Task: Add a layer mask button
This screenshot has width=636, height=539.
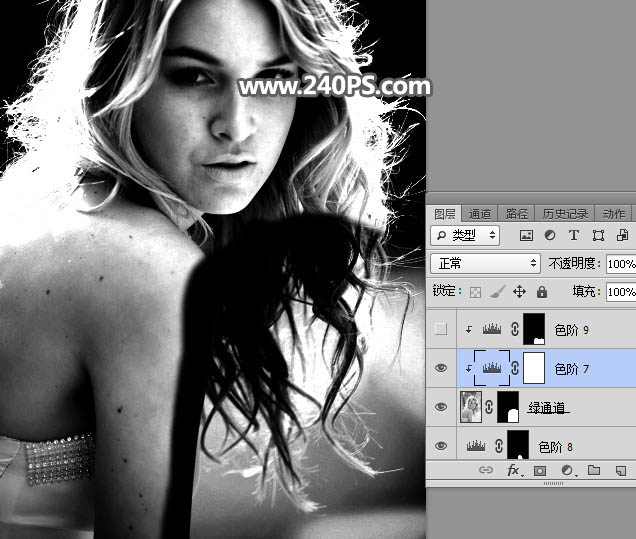Action: point(539,470)
